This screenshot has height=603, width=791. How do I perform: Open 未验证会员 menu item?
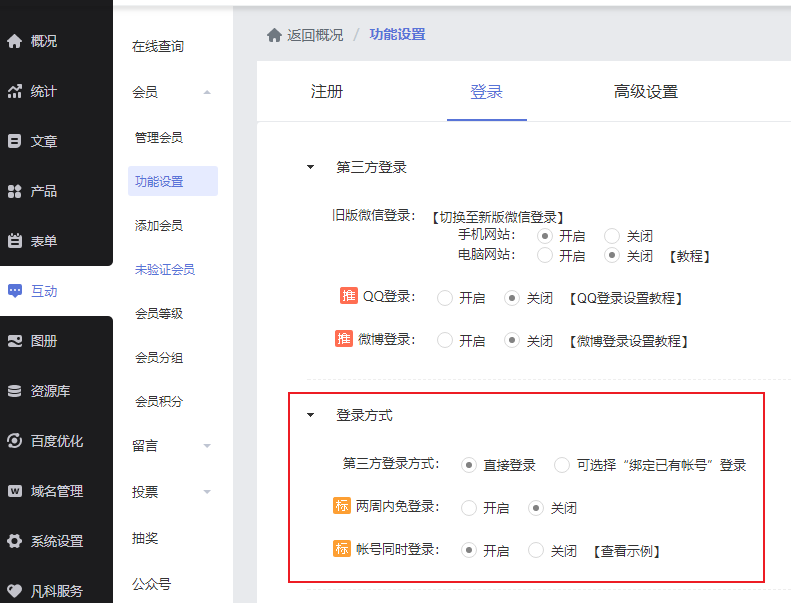(x=165, y=269)
